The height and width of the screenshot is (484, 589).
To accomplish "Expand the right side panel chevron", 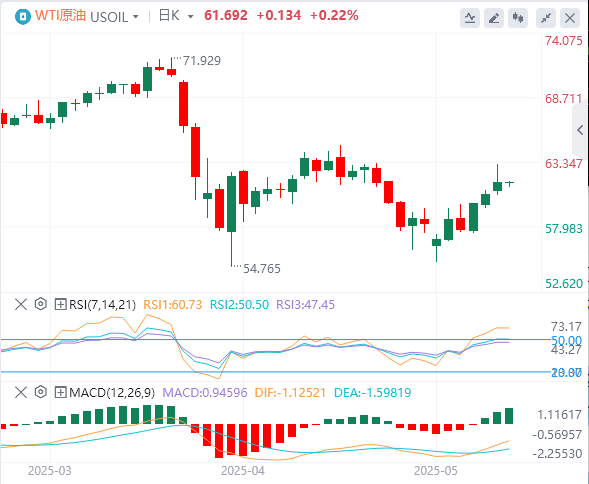I will click(x=580, y=130).
